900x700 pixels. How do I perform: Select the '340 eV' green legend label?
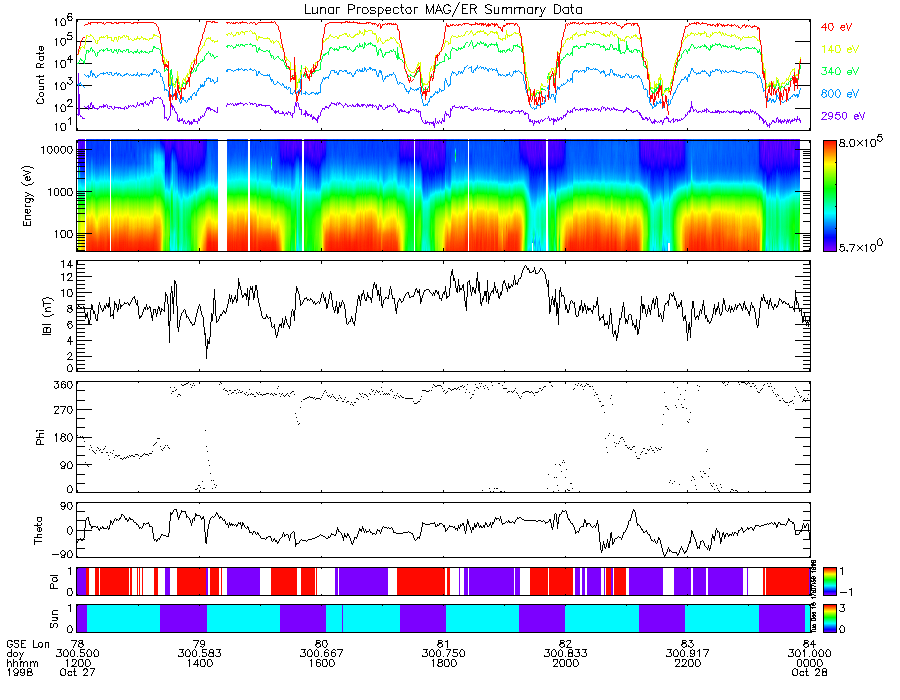tap(840, 71)
